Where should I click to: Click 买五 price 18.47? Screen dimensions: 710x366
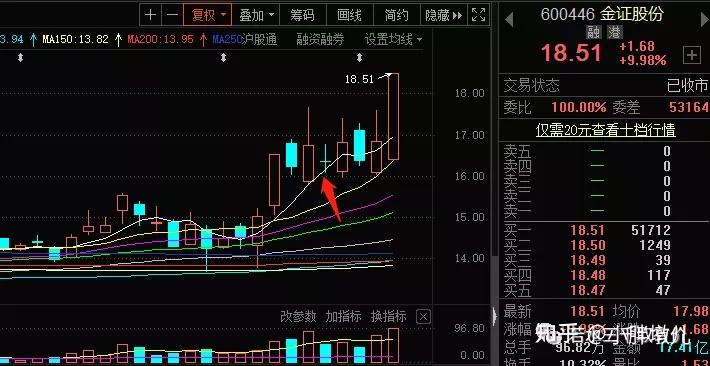pos(587,290)
